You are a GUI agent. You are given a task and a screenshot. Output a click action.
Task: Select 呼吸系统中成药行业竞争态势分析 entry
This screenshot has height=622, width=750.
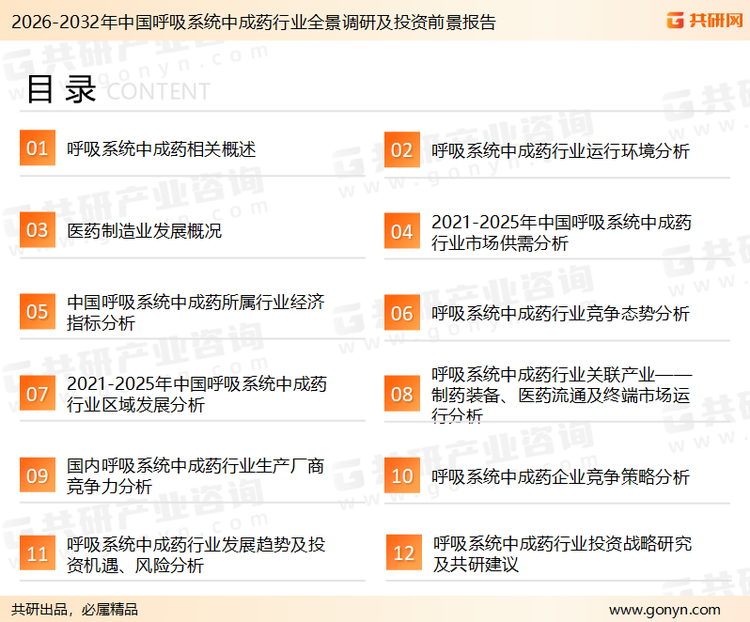(560, 313)
